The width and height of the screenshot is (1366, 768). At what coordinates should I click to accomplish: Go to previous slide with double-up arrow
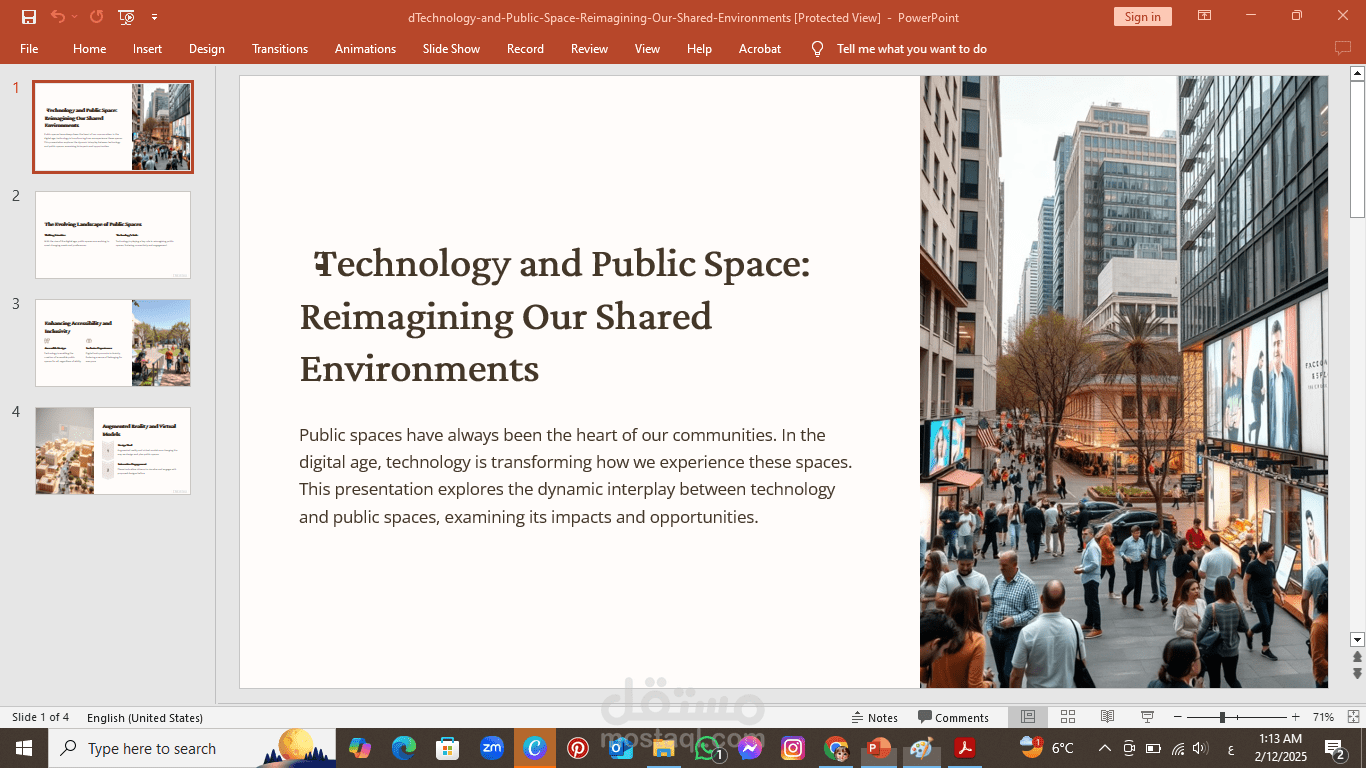tap(1357, 657)
